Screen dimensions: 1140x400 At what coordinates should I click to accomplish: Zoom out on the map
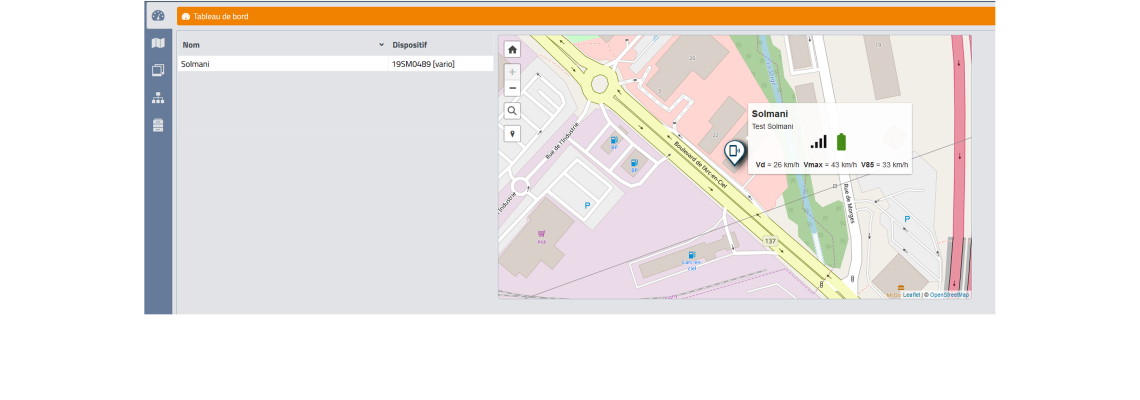(512, 88)
